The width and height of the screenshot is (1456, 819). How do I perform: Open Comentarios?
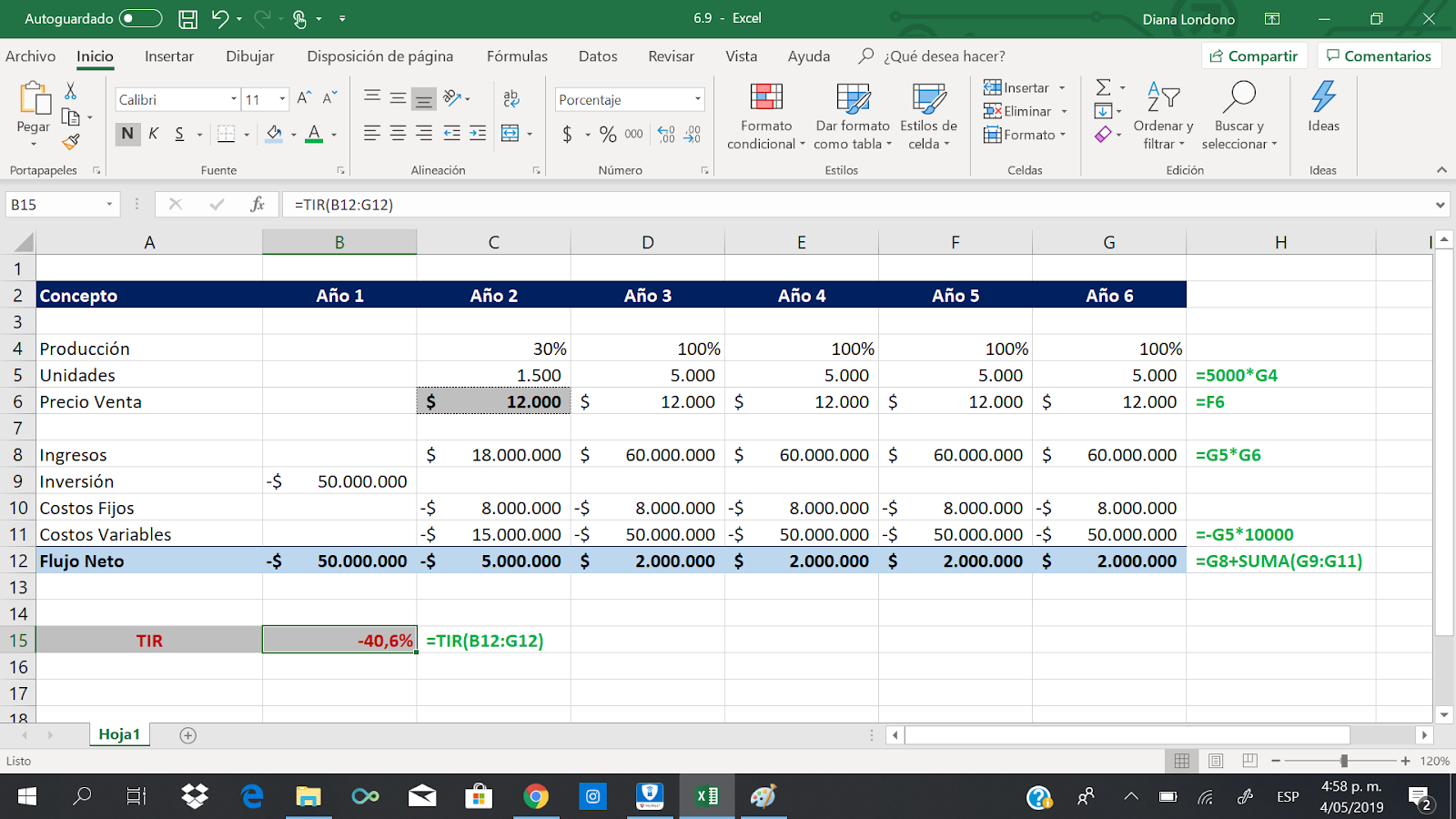1380,55
